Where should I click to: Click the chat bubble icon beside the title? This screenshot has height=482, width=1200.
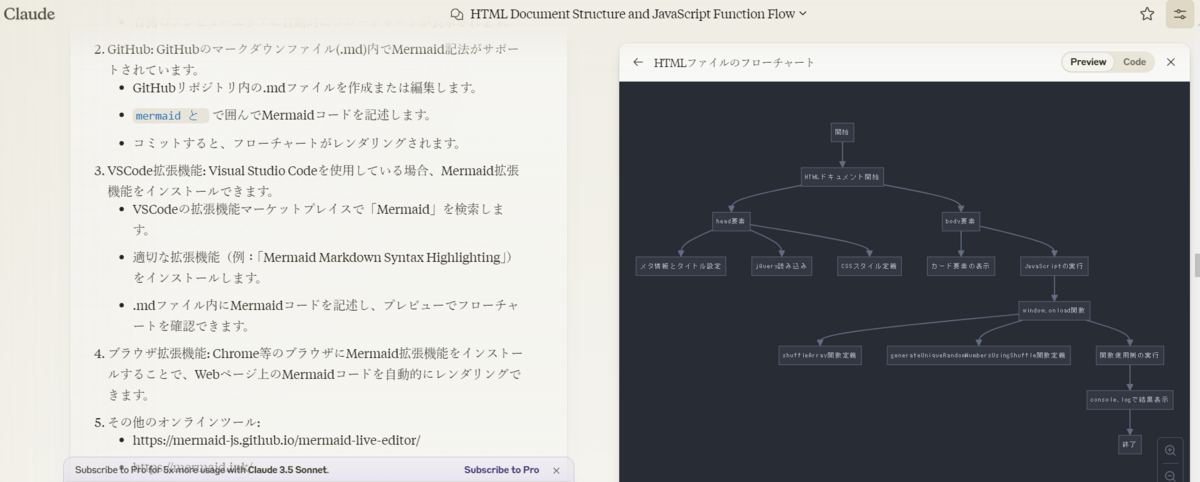457,14
